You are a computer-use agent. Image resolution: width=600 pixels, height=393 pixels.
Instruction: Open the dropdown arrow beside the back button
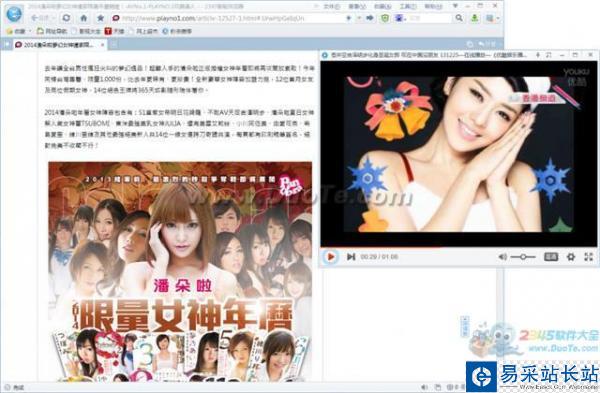click(53, 18)
